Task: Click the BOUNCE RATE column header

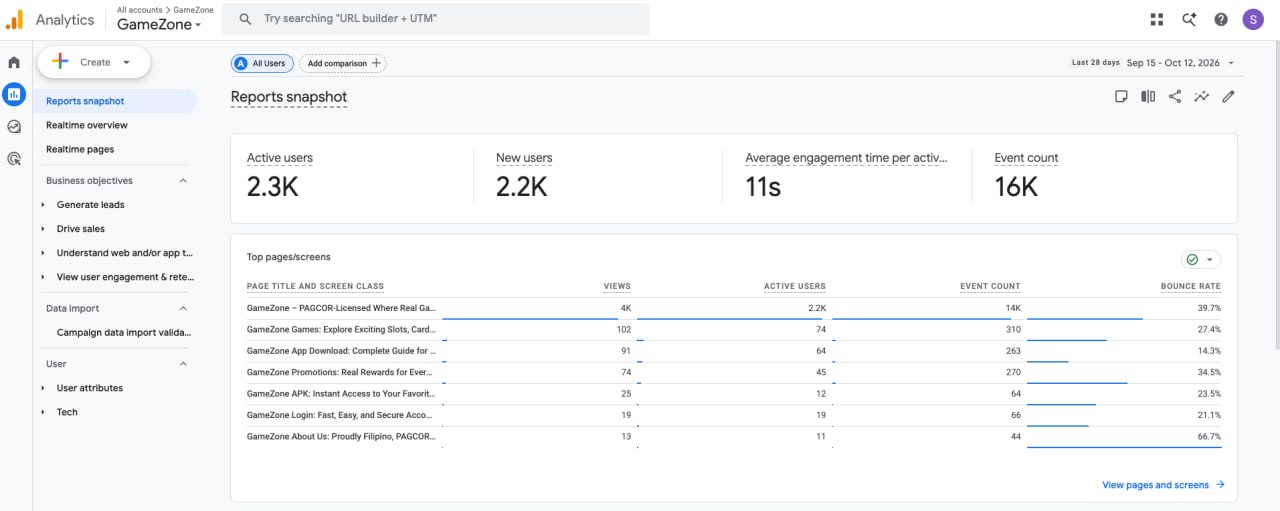Action: click(1191, 287)
